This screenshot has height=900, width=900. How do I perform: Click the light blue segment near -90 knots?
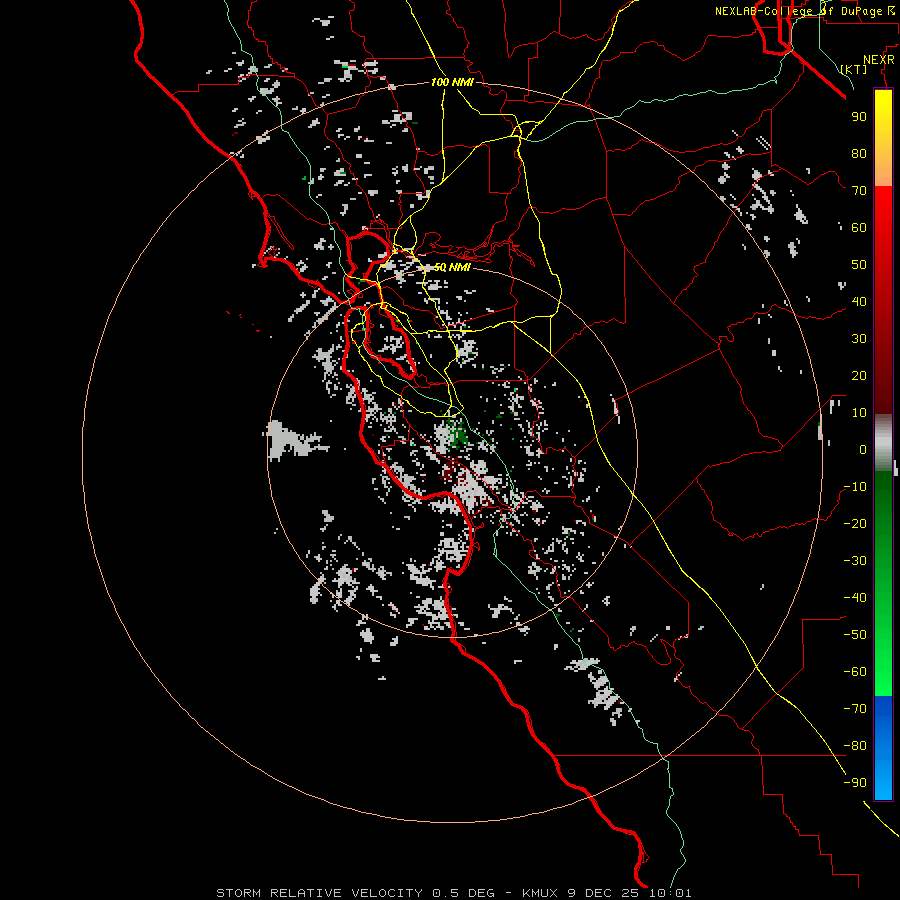[883, 781]
